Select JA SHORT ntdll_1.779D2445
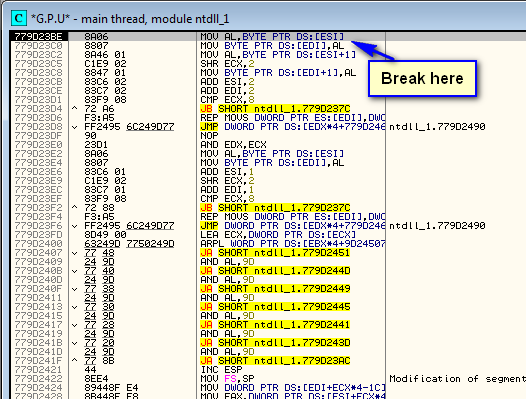Image resolution: width=526 pixels, height=399 pixels. pos(275,307)
